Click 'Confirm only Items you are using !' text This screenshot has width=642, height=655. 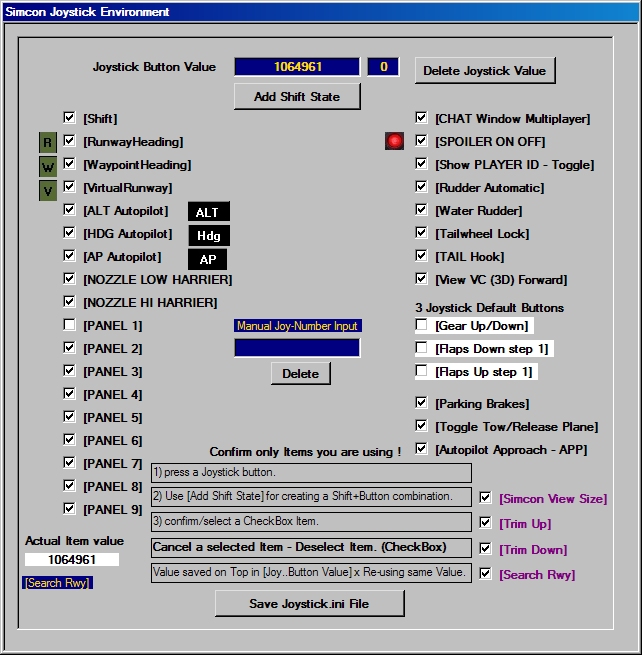(x=305, y=452)
